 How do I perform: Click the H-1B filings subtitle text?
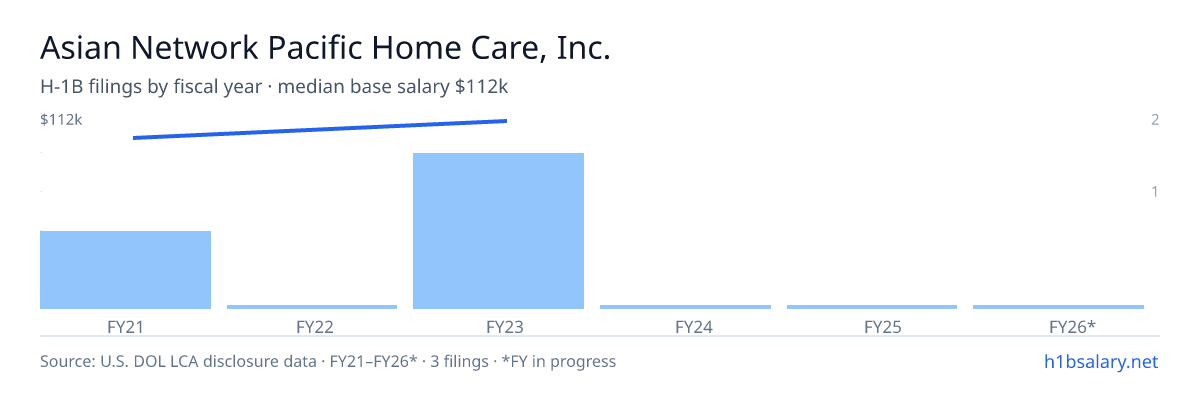(x=274, y=87)
